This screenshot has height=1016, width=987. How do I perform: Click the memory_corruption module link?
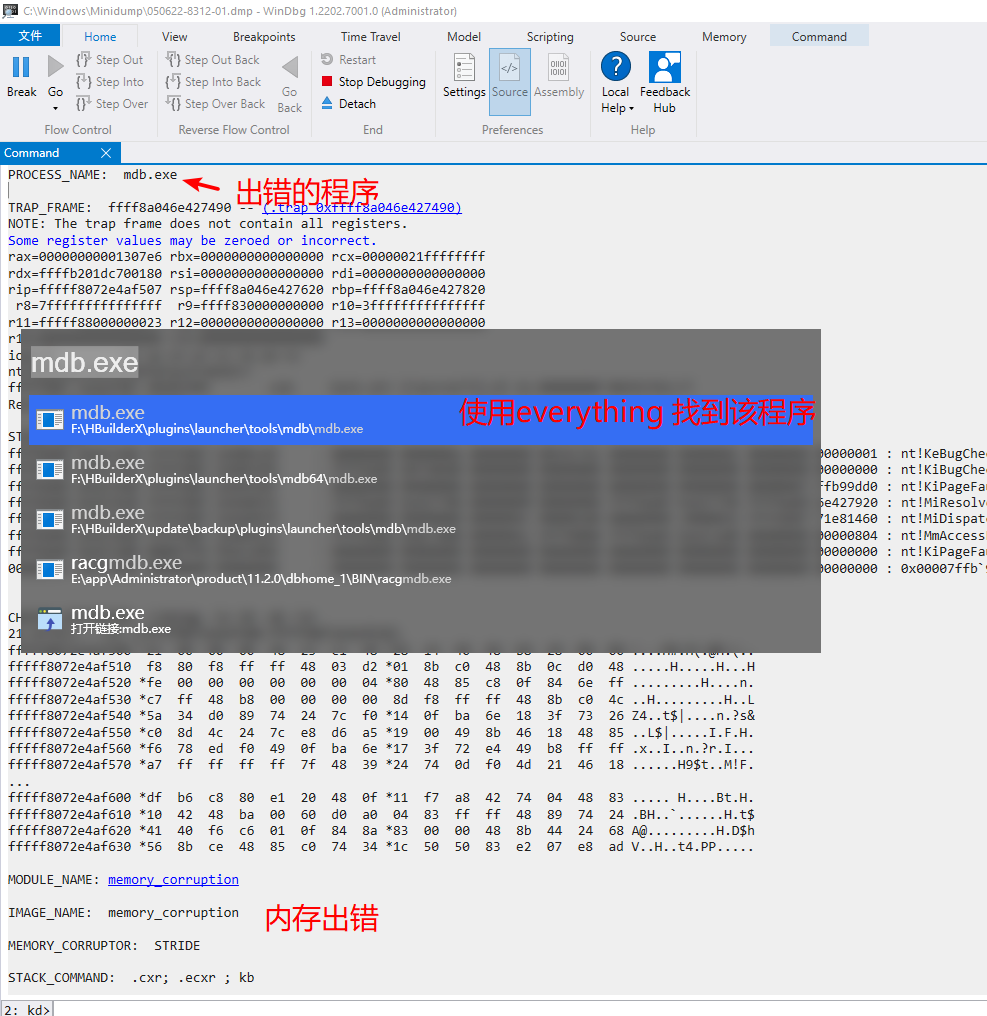point(173,880)
